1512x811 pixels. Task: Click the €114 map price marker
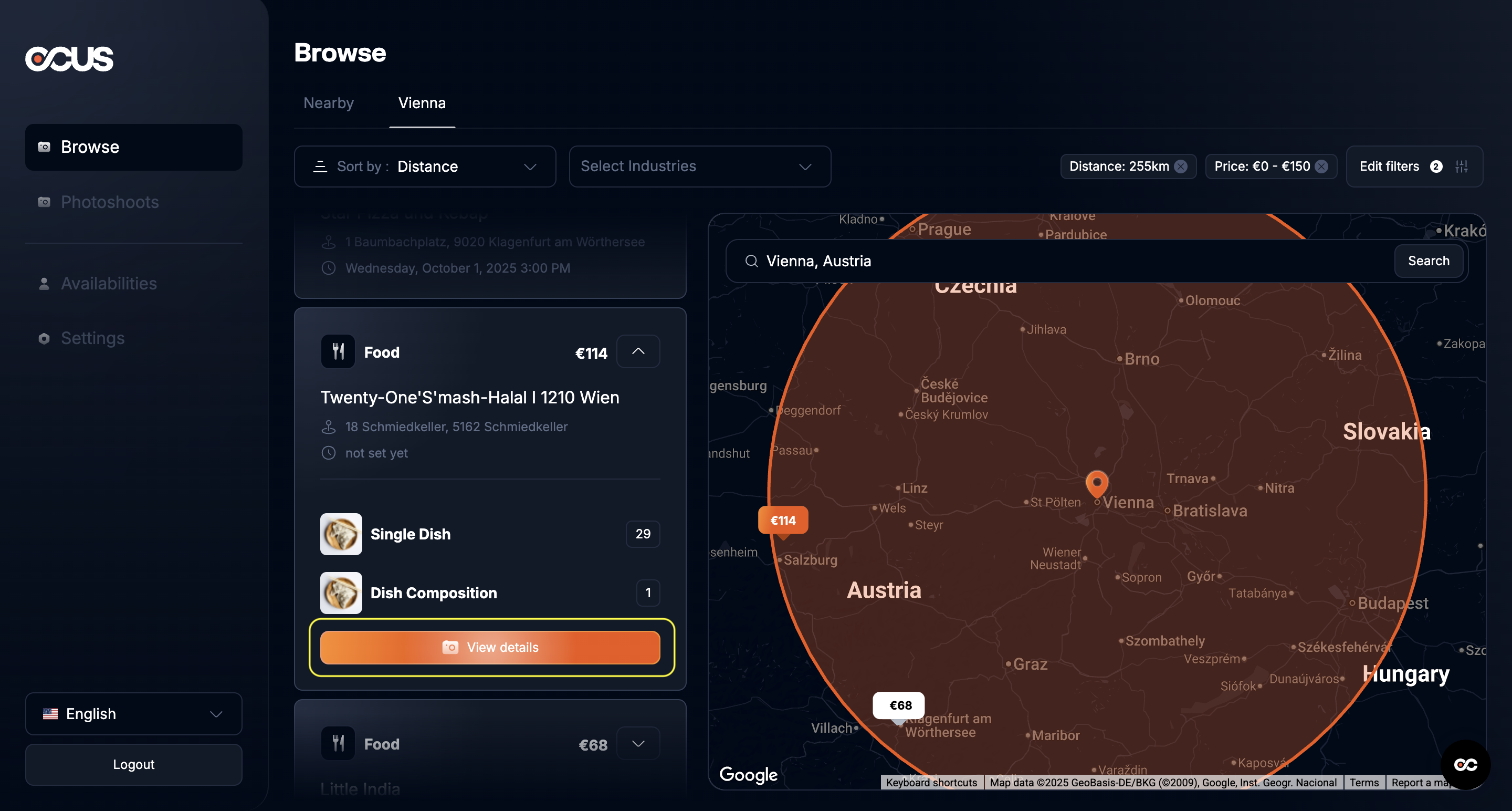click(x=782, y=521)
